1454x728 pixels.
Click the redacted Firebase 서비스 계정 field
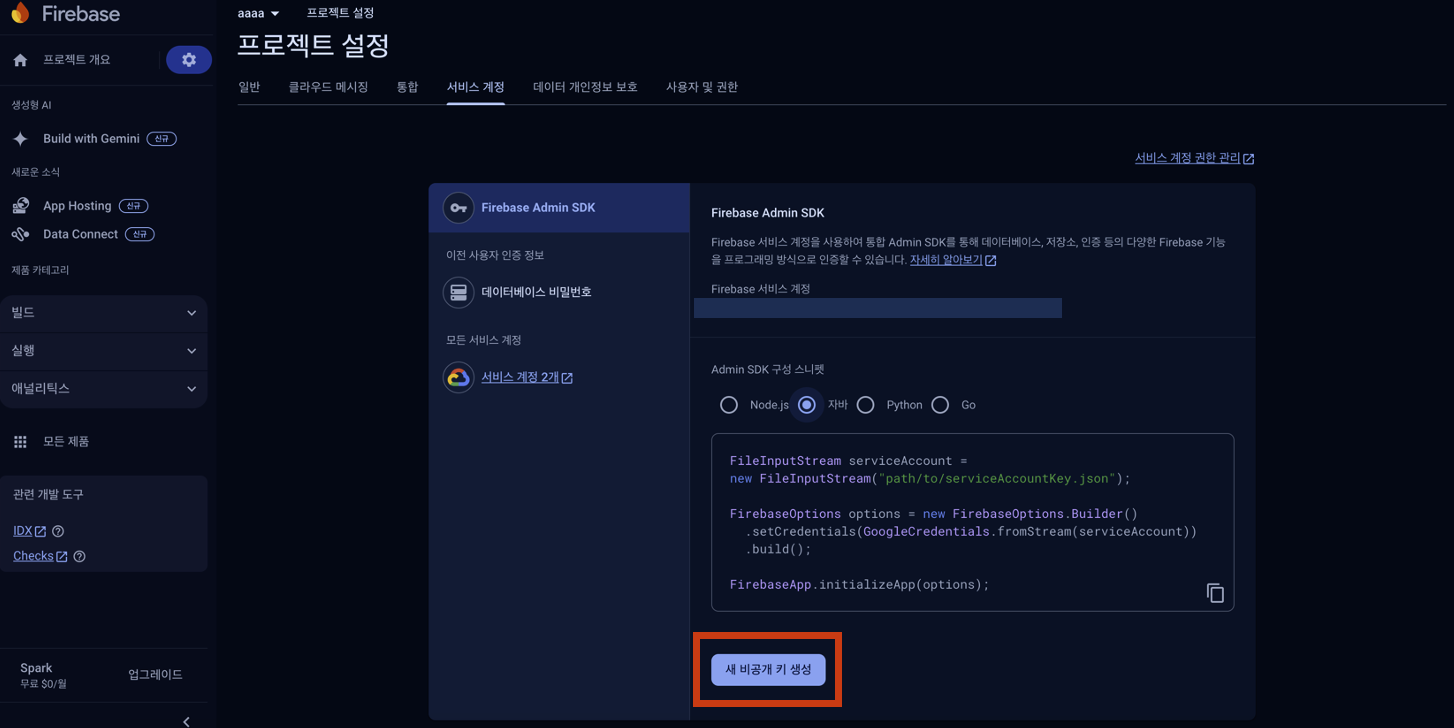pyautogui.click(x=878, y=308)
